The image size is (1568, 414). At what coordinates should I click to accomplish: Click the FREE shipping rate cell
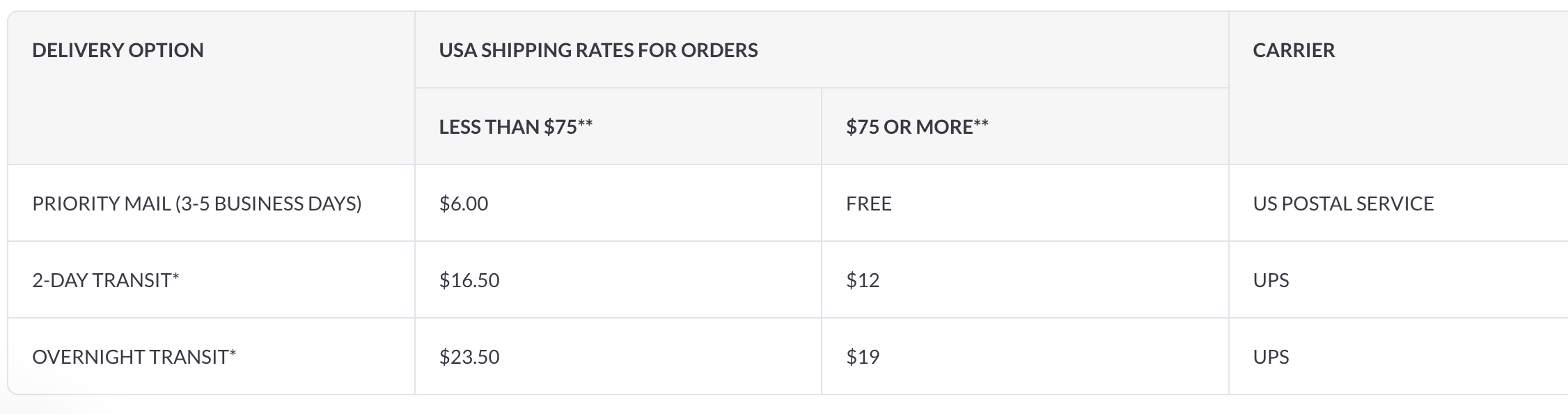pyautogui.click(x=869, y=204)
